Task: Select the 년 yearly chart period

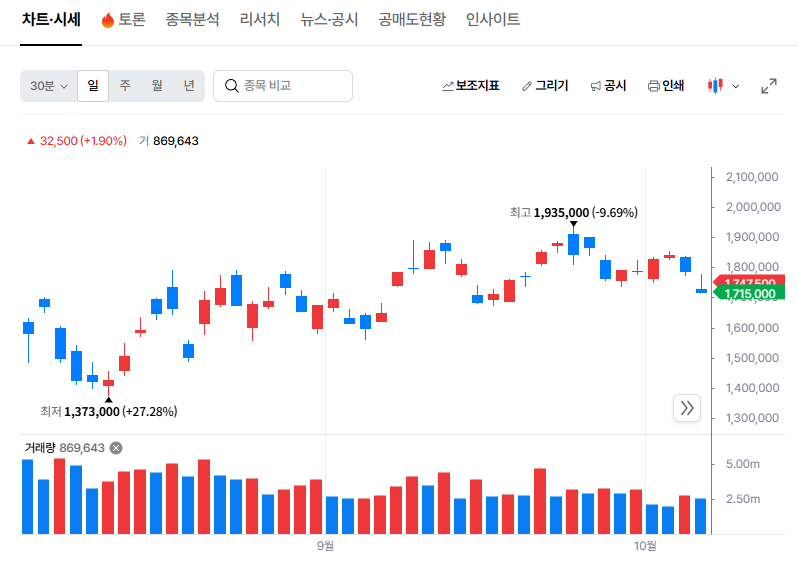Action: (x=189, y=86)
